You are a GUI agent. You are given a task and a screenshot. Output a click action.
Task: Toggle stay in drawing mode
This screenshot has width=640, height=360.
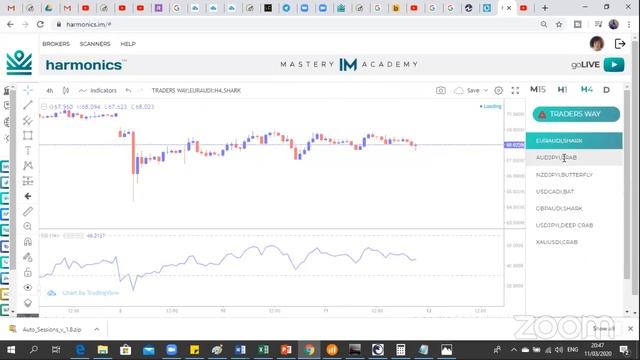click(x=28, y=257)
